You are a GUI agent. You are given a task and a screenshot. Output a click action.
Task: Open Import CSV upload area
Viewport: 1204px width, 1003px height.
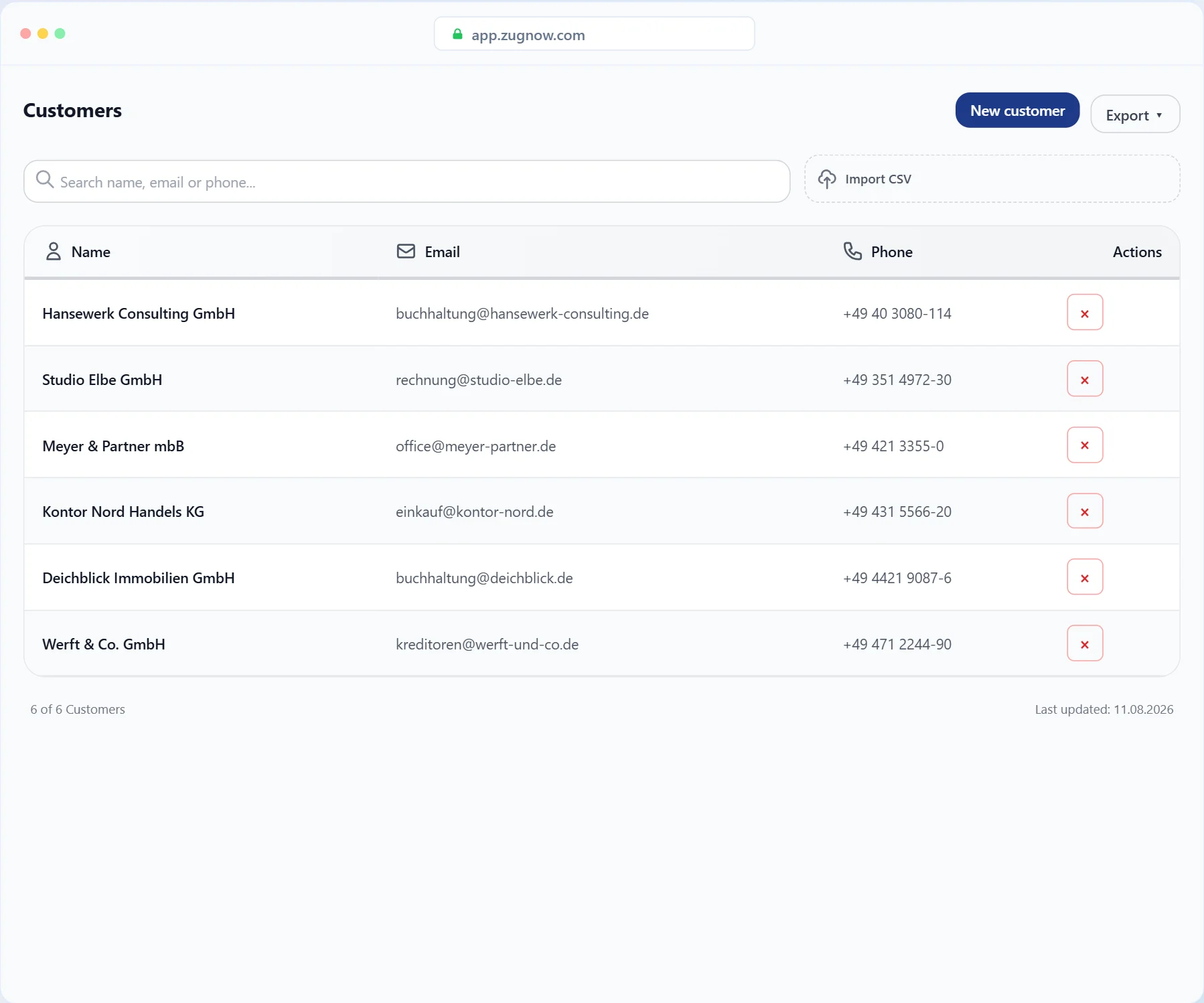(x=992, y=179)
